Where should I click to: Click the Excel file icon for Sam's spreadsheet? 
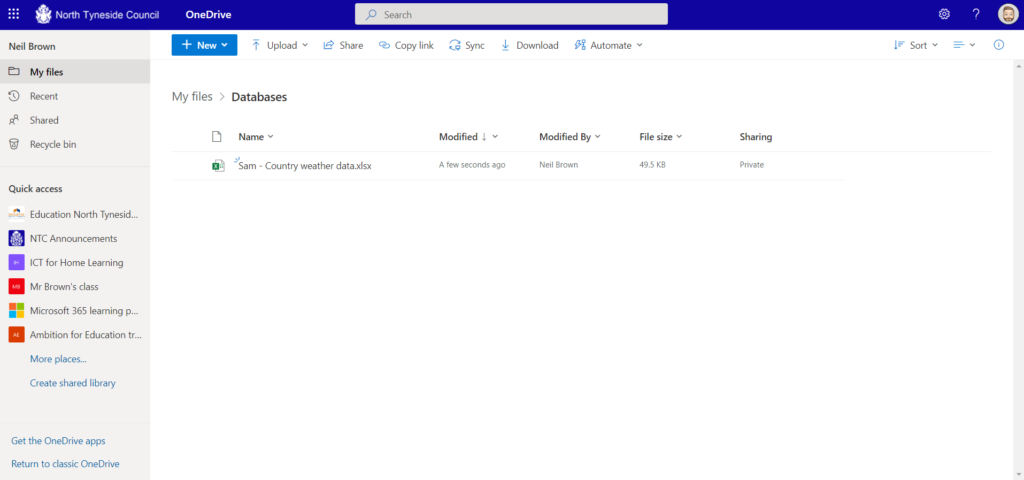point(218,165)
